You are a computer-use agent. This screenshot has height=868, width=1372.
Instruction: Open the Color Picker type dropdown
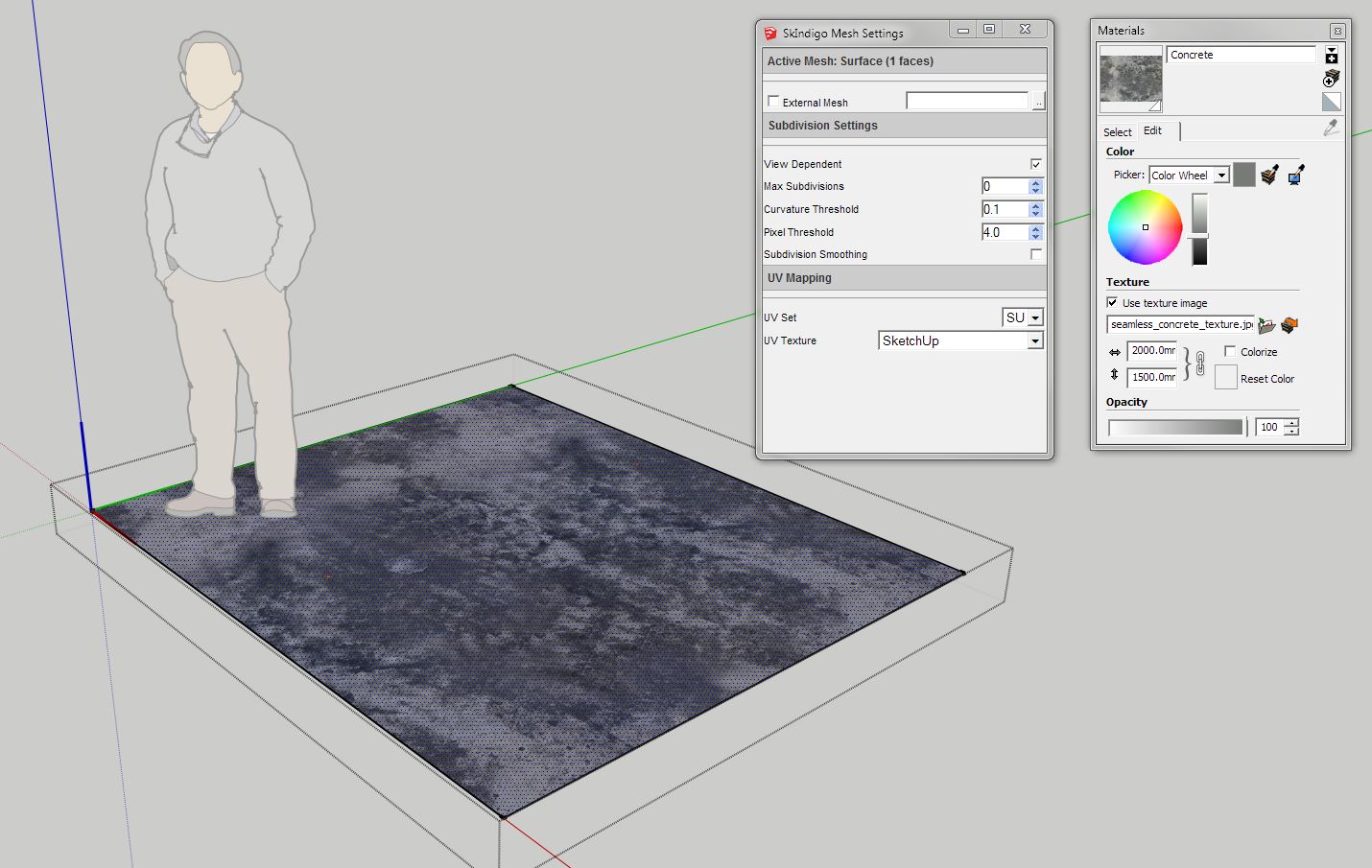tap(1221, 176)
